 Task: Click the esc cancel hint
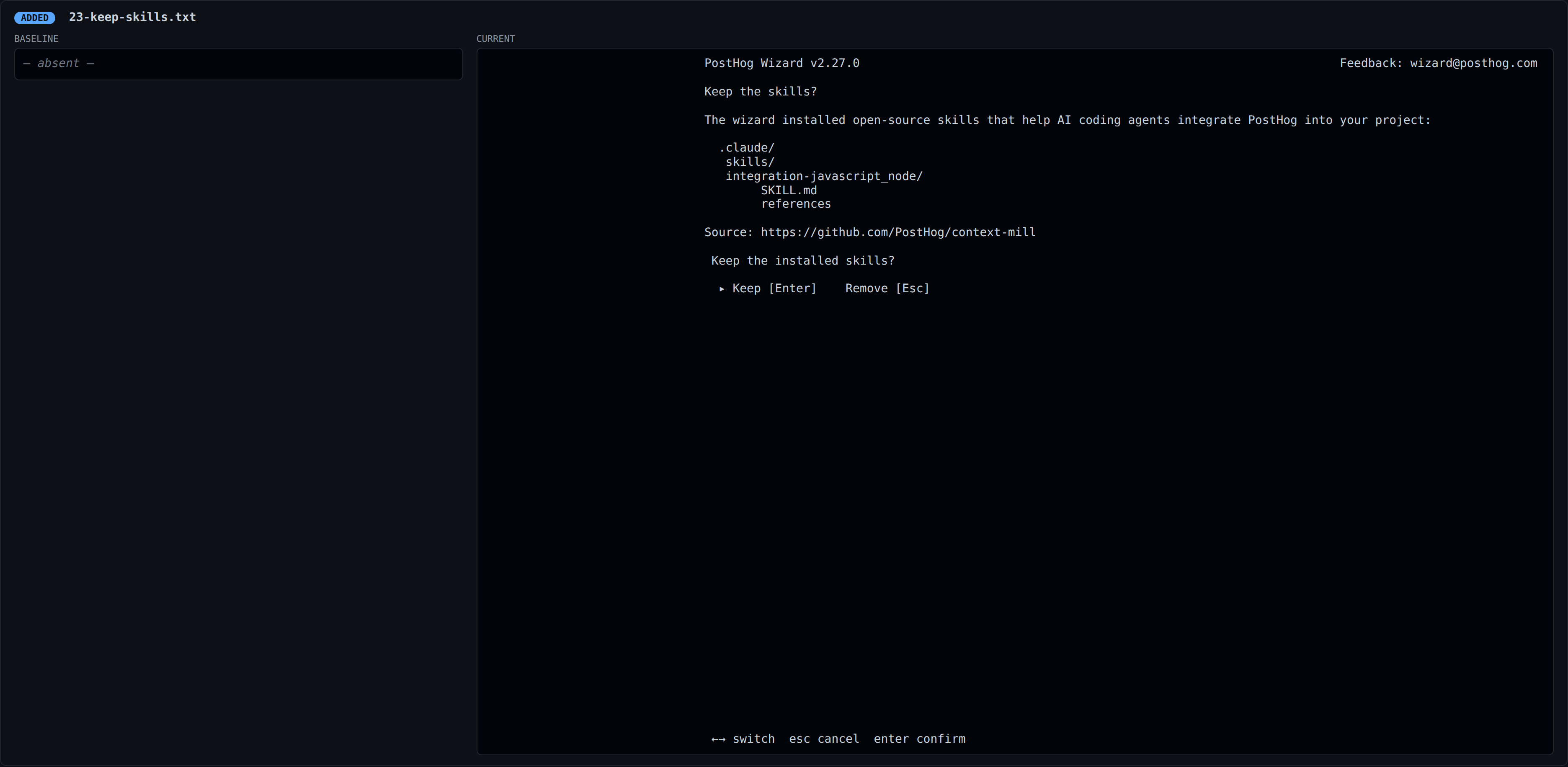(x=824, y=739)
